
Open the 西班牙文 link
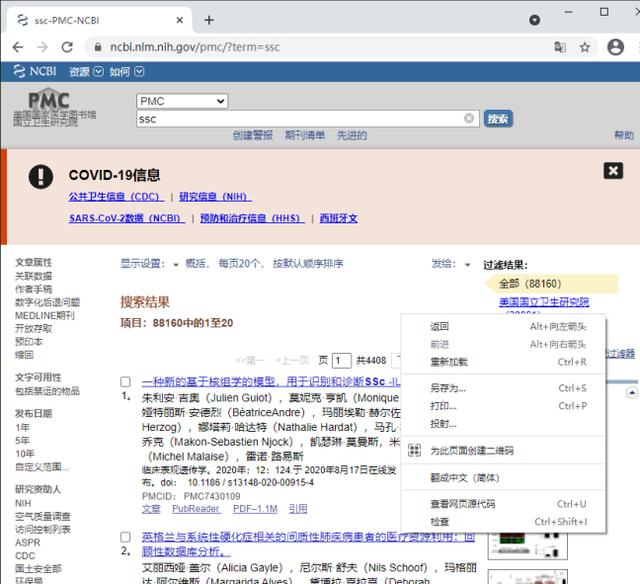click(338, 218)
